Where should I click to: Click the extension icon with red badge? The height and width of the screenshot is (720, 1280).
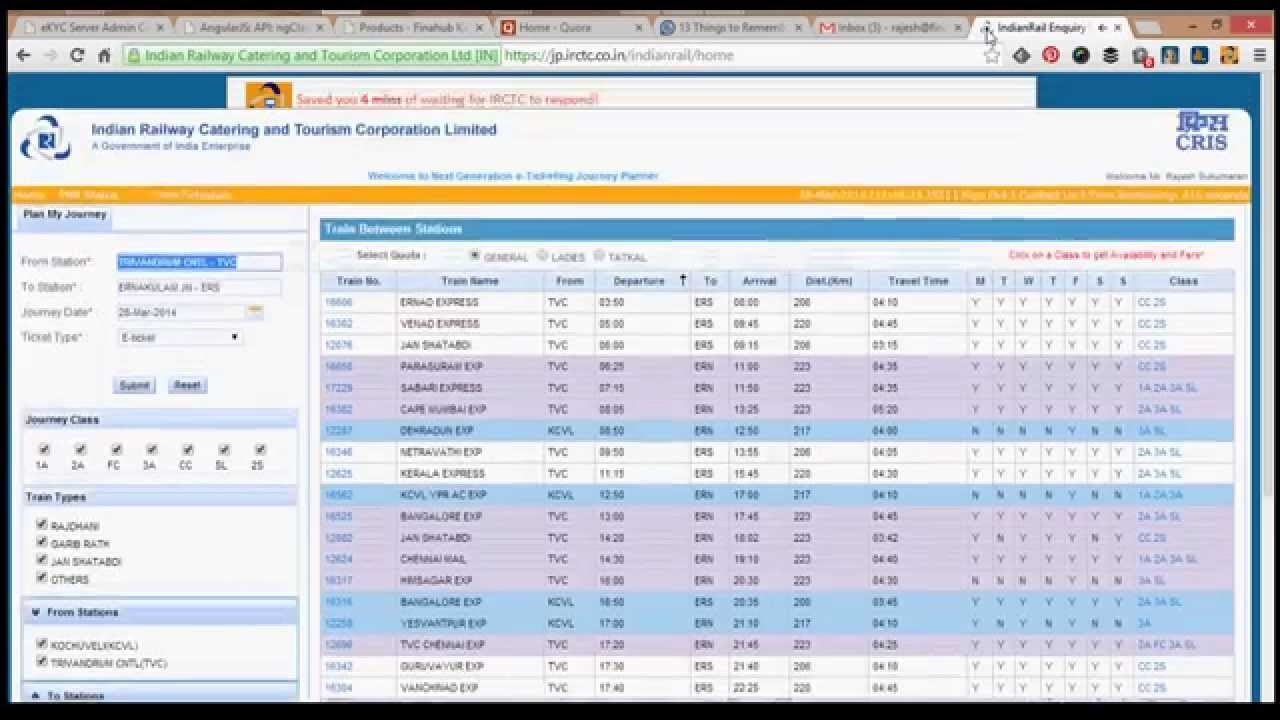pyautogui.click(x=1141, y=57)
